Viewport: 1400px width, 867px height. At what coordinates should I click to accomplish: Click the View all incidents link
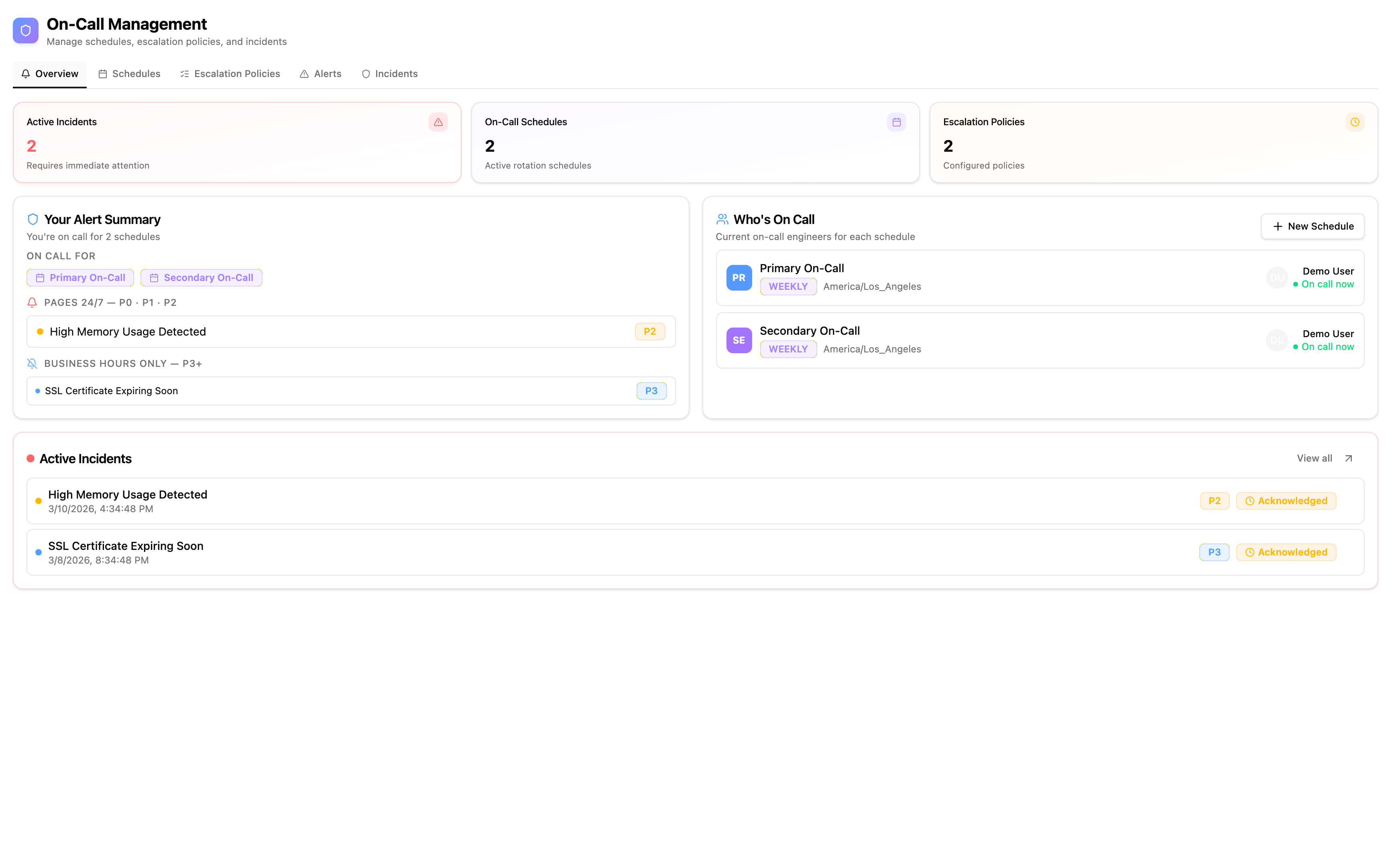pos(1324,458)
